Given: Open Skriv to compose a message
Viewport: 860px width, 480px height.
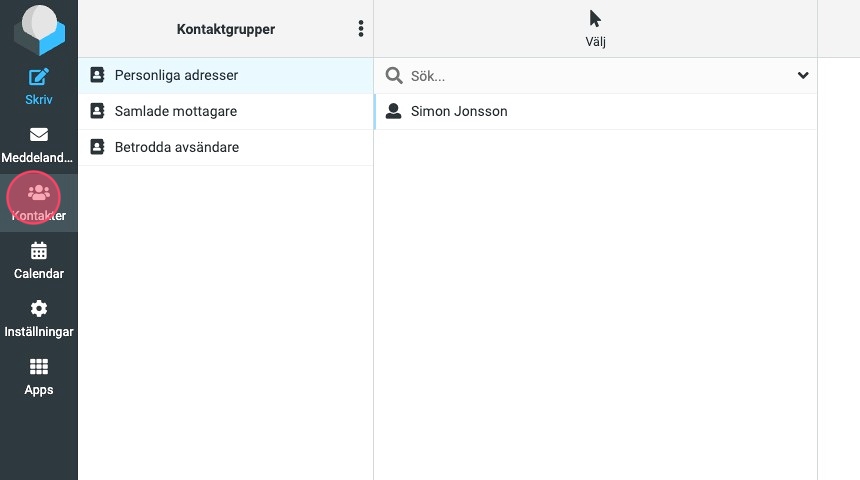Looking at the screenshot, I should pos(38,86).
